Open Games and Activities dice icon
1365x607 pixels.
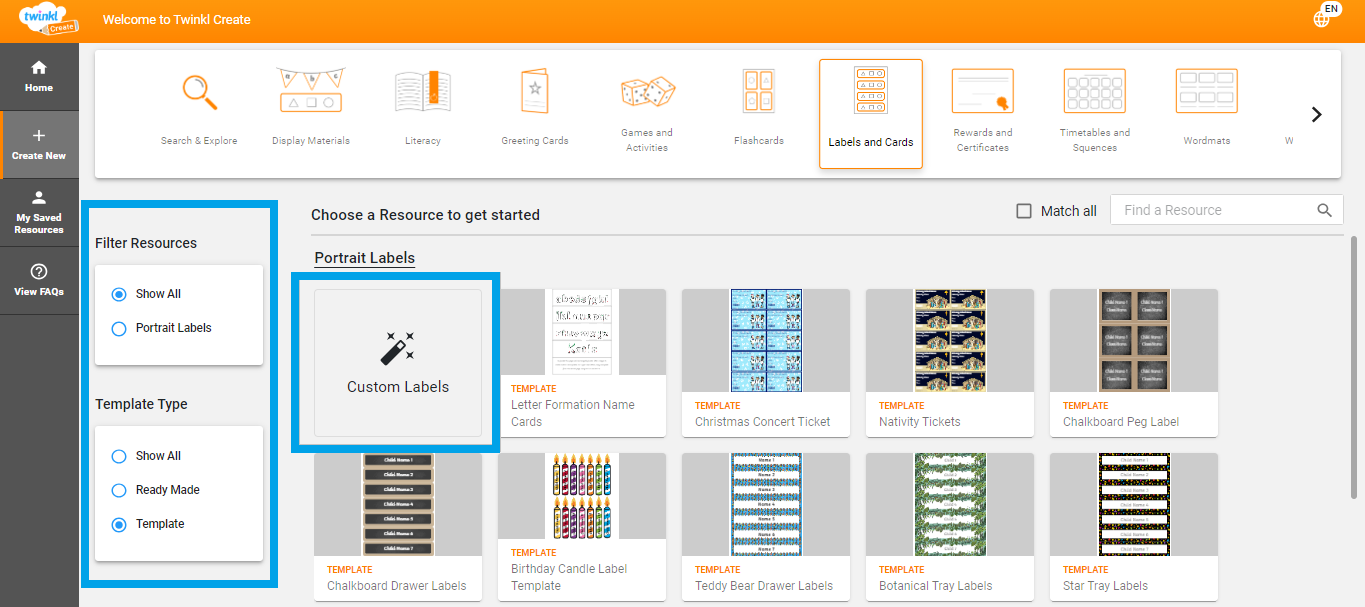tap(647, 93)
